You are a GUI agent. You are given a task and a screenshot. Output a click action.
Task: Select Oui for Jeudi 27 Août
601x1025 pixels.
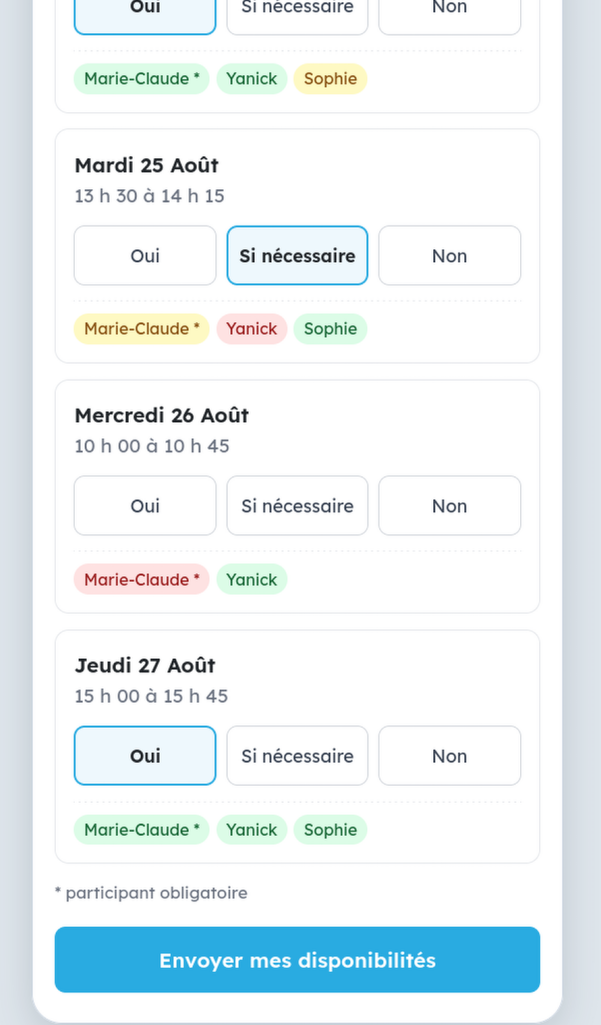(x=145, y=756)
